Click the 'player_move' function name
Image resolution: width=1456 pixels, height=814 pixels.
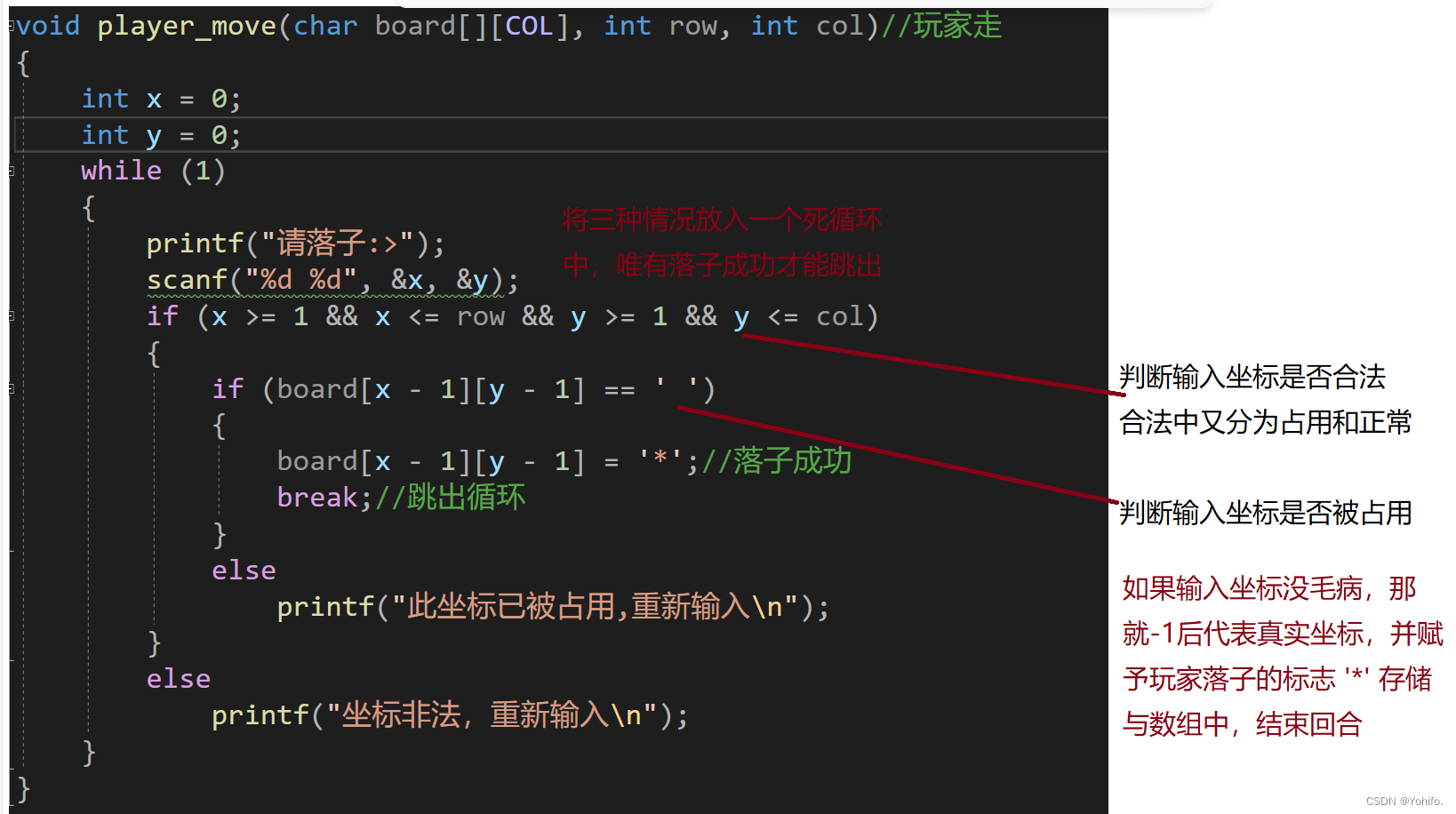click(187, 26)
